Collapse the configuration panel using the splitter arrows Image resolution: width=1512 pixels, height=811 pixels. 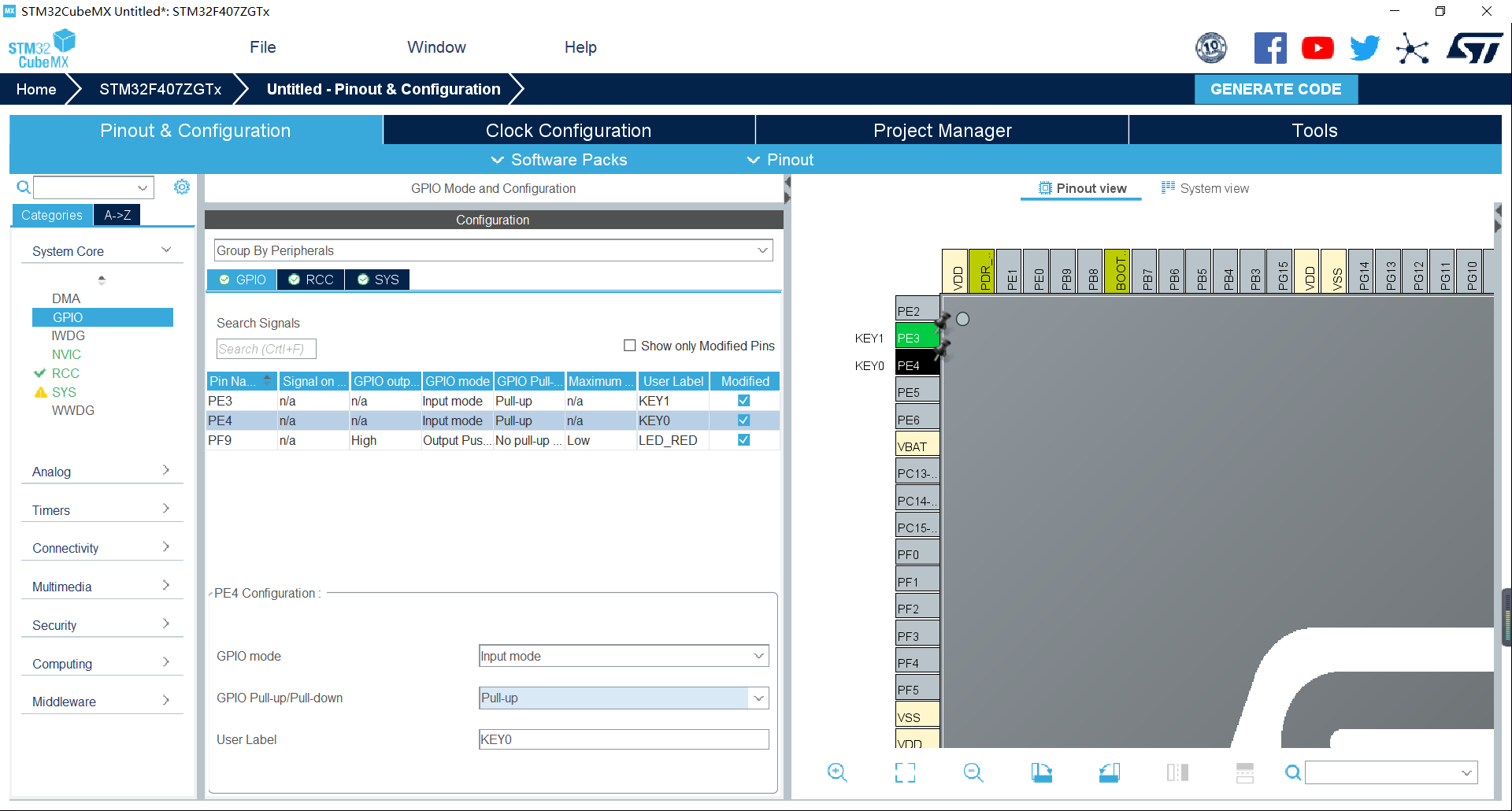click(787, 190)
